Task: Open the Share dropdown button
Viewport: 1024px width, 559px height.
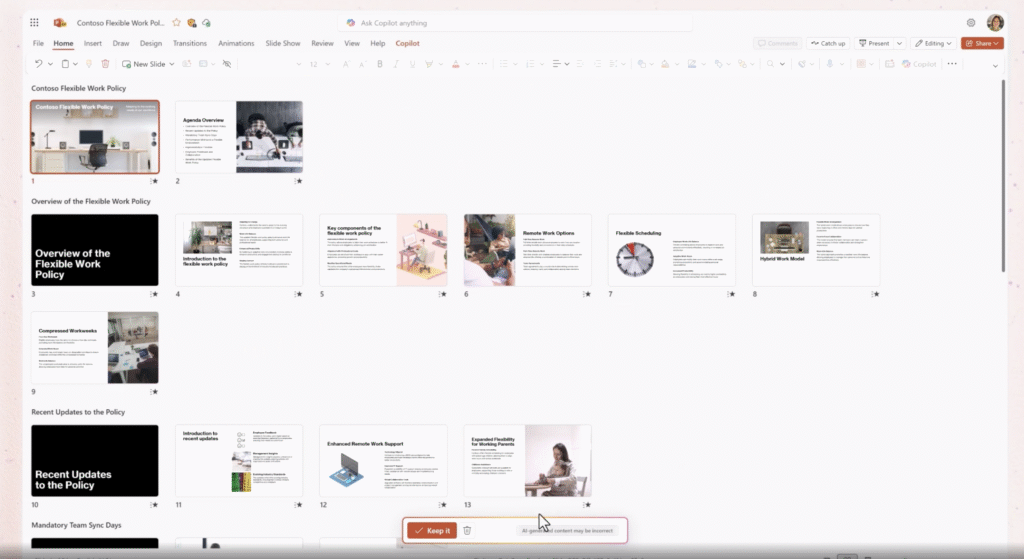Action: click(x=982, y=43)
